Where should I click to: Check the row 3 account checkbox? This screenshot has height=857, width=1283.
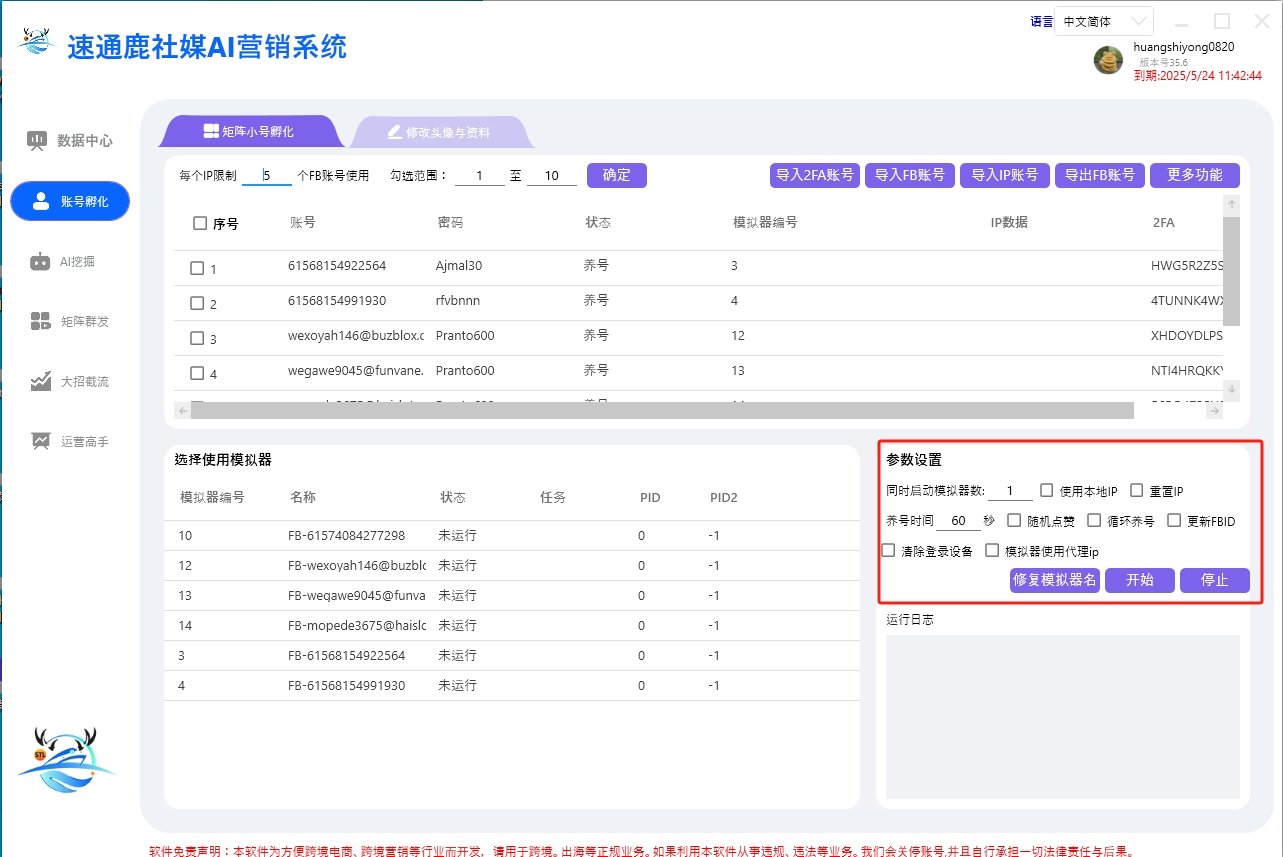pos(197,338)
